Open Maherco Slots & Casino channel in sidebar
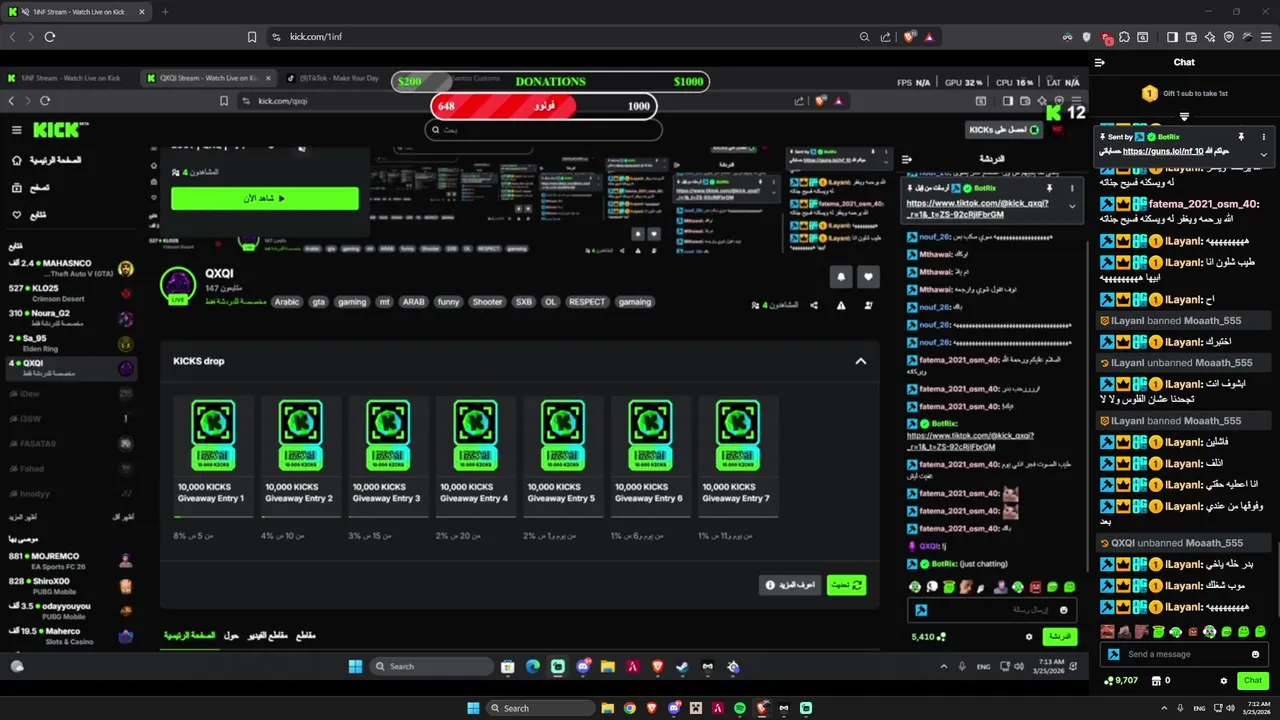The height and width of the screenshot is (720, 1280). pos(69,636)
